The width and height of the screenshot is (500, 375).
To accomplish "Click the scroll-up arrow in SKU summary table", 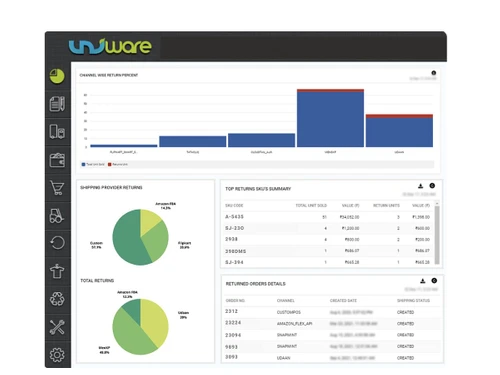I will click(x=437, y=203).
